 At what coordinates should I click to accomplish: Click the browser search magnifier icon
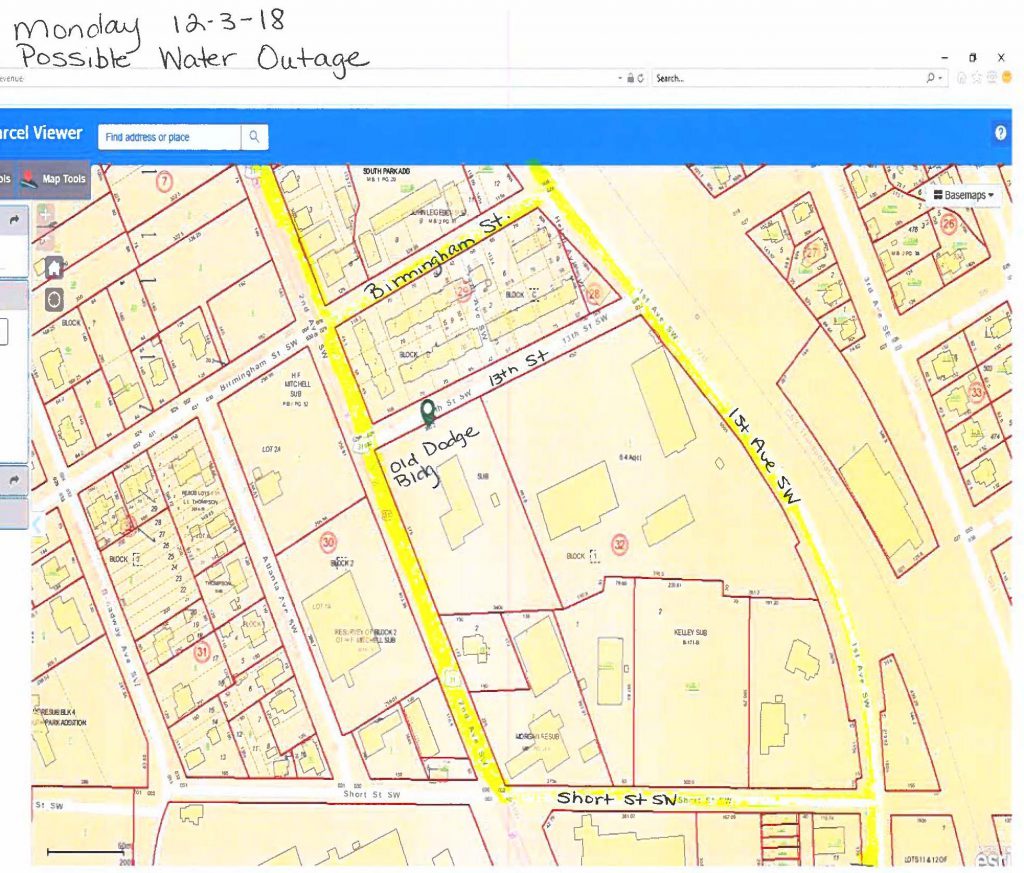coord(930,78)
